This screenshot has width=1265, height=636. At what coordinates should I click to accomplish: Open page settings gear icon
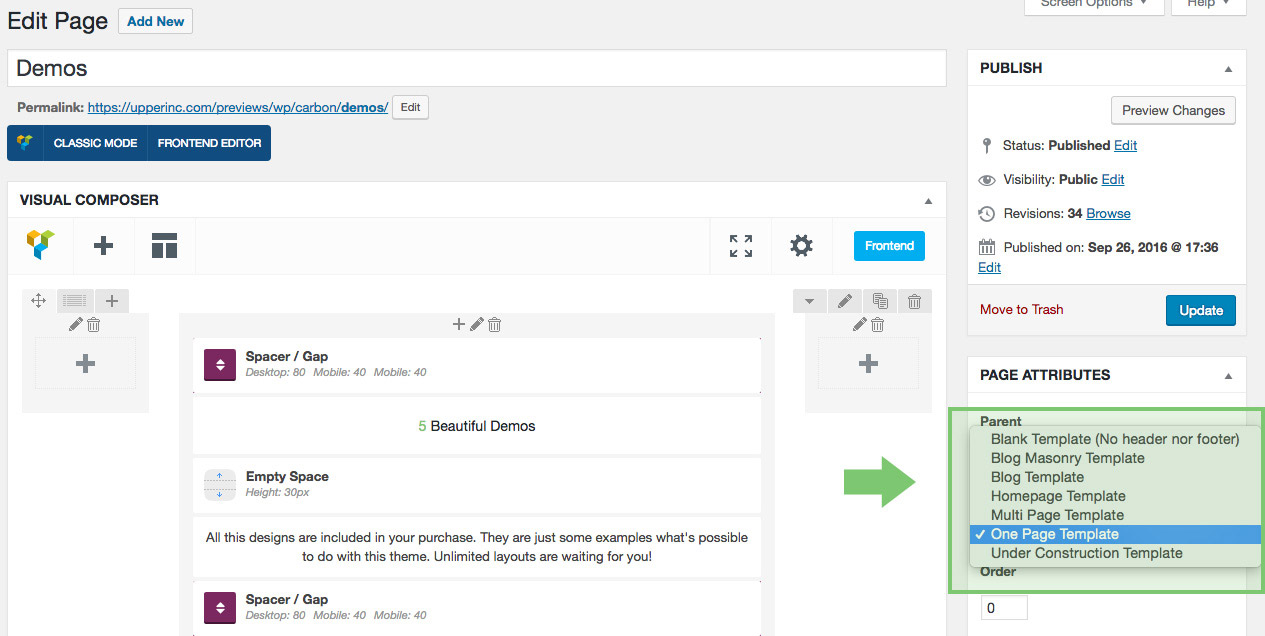point(801,245)
